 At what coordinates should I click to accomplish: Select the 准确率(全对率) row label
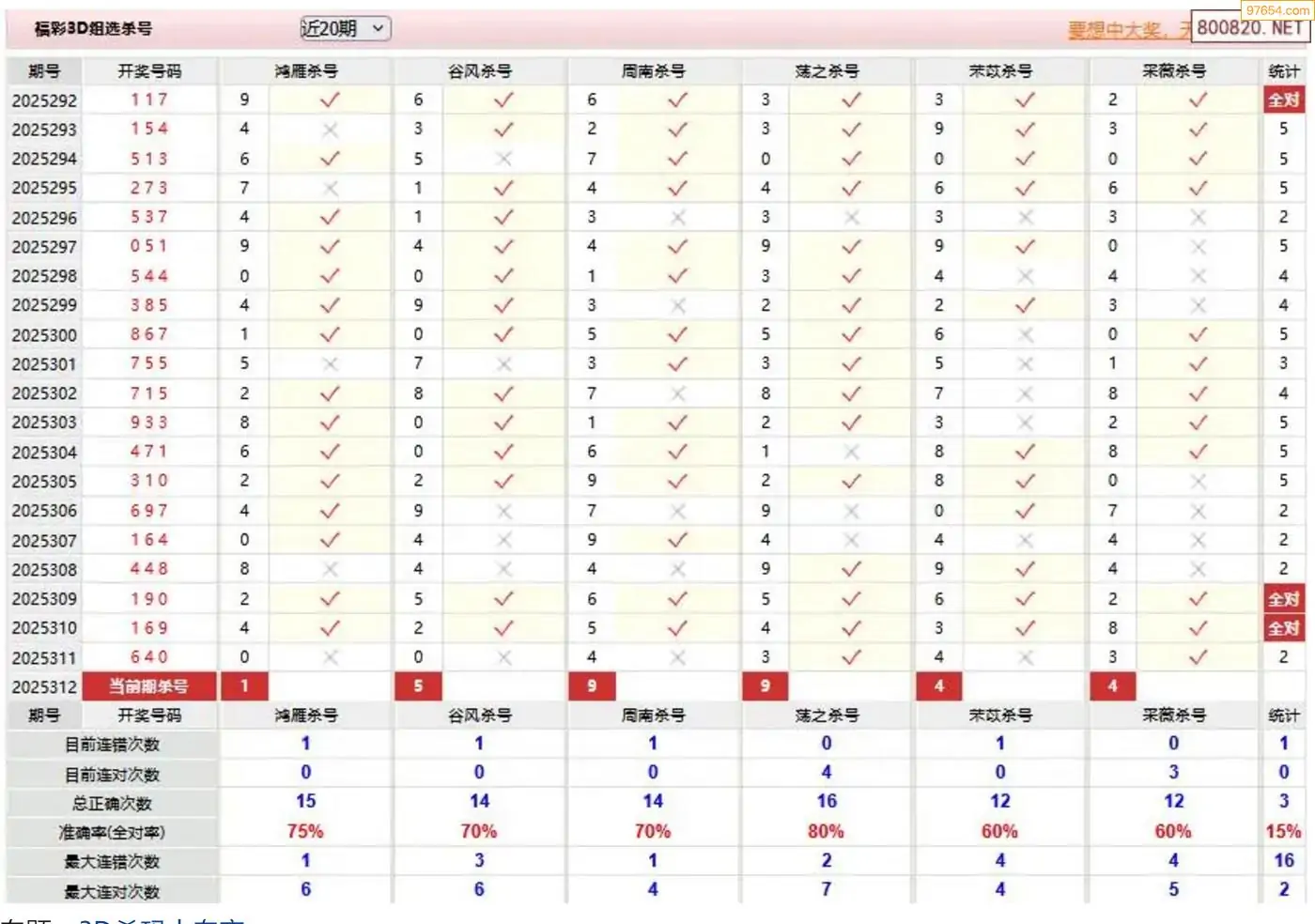112,832
